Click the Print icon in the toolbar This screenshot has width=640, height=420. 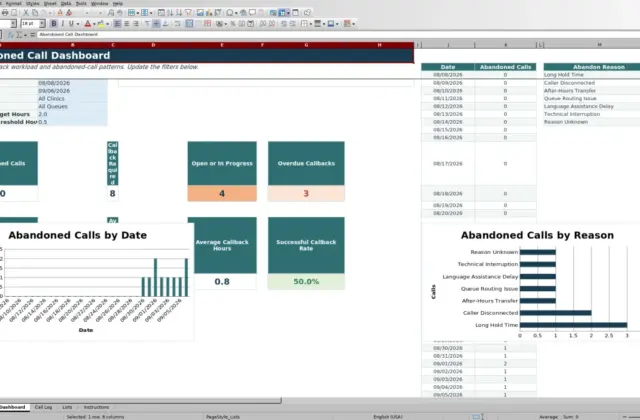[x=5, y=13]
